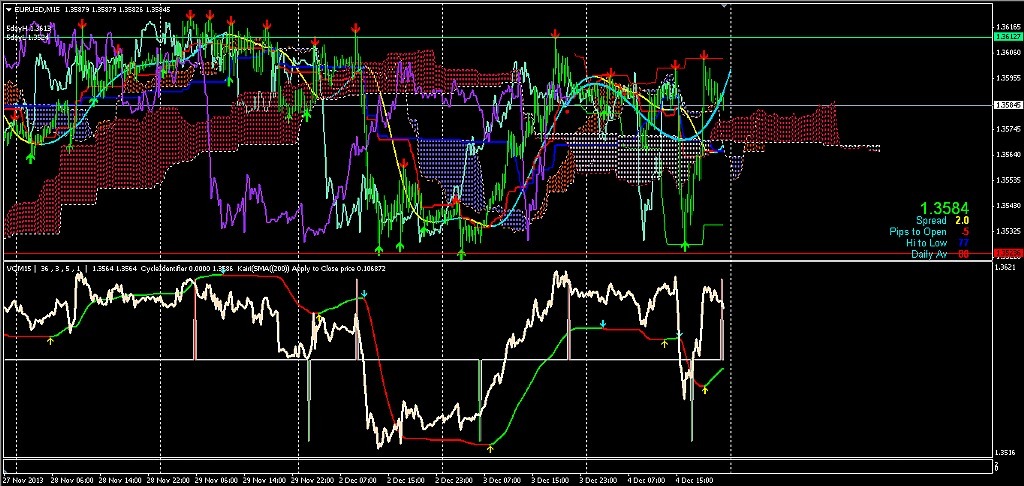Click the small red dot near 3 Dec 15:00
Screen dimensions: 1024x486
568,112
